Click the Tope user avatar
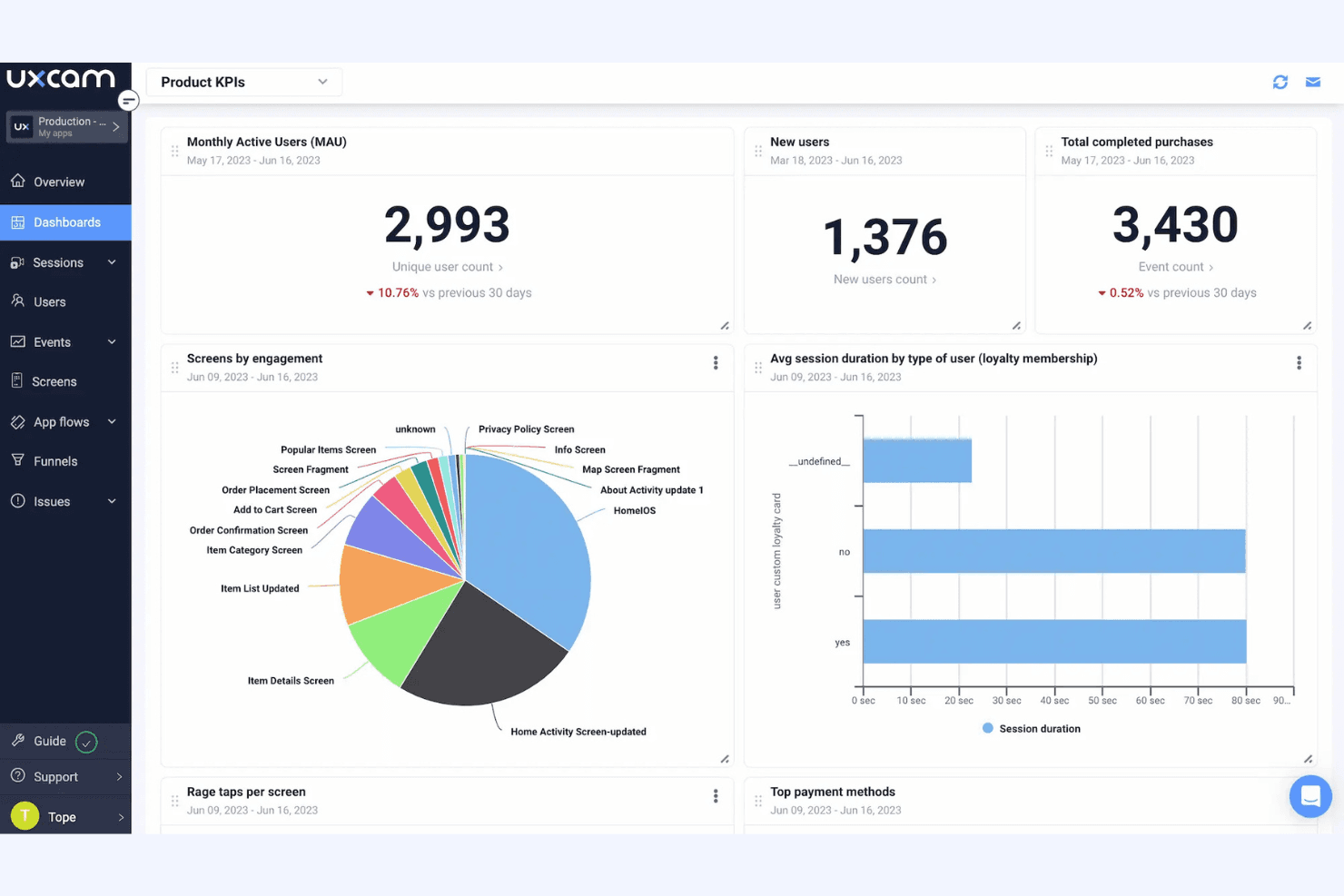 [x=25, y=816]
